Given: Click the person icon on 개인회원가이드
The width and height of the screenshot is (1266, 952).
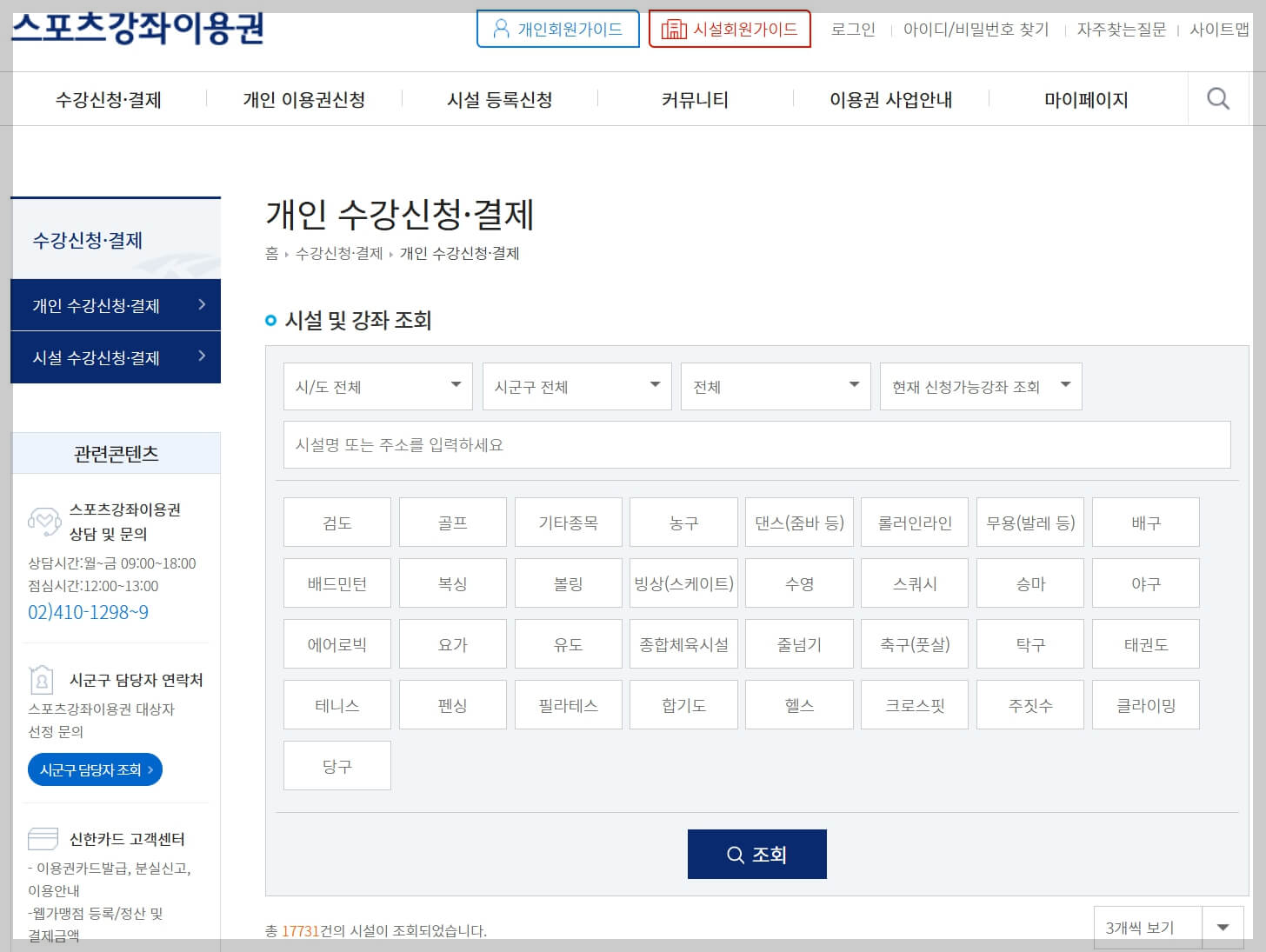Looking at the screenshot, I should pos(500,28).
